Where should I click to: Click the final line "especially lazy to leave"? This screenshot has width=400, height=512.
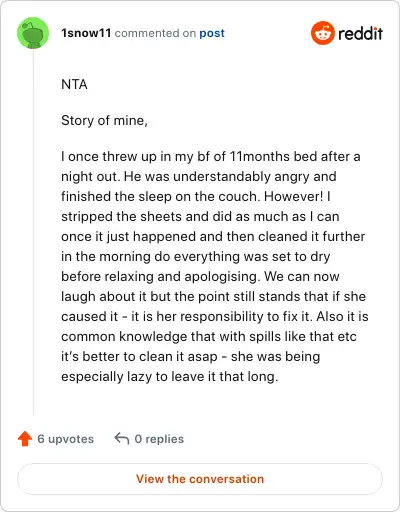(170, 377)
